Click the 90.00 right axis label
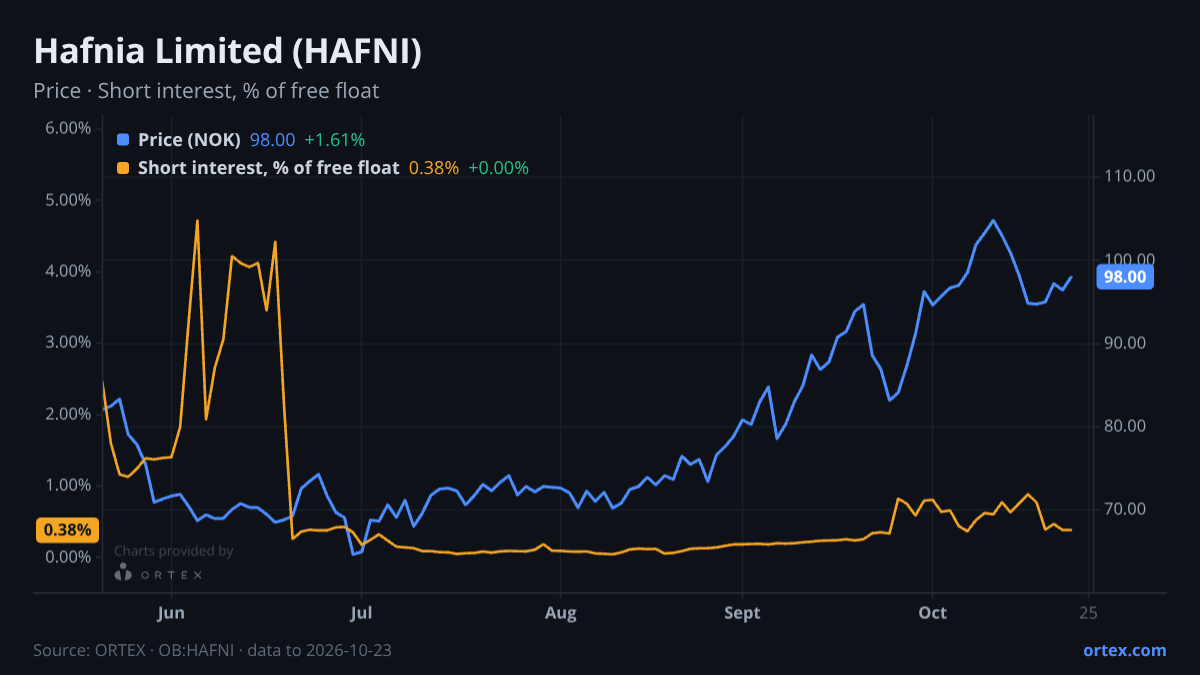Screen dimensions: 1200x675 pos(1124,343)
